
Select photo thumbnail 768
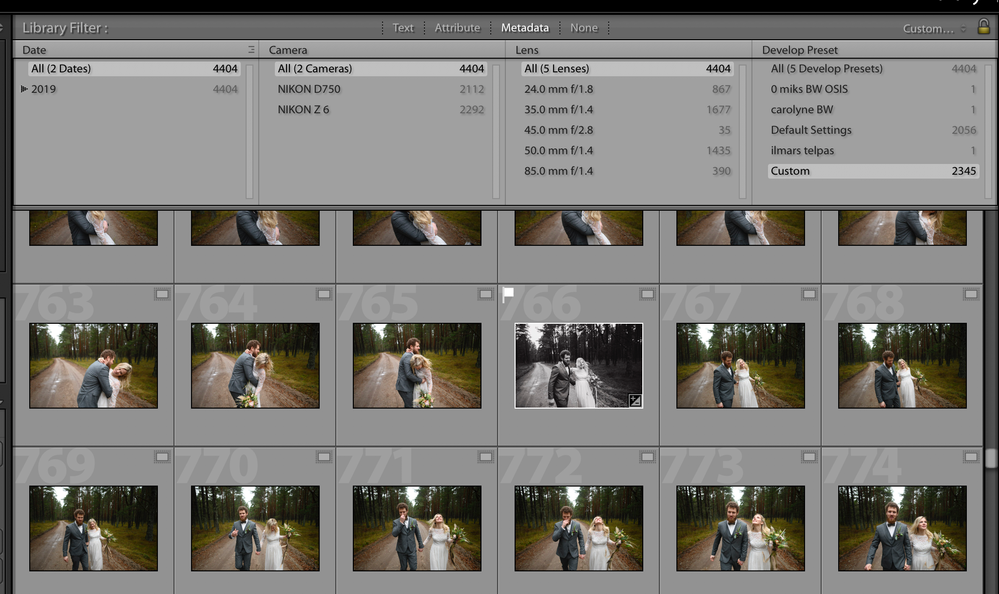click(902, 365)
